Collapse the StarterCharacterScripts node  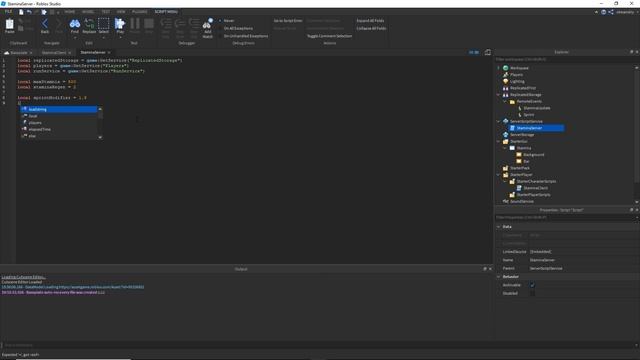coord(505,181)
